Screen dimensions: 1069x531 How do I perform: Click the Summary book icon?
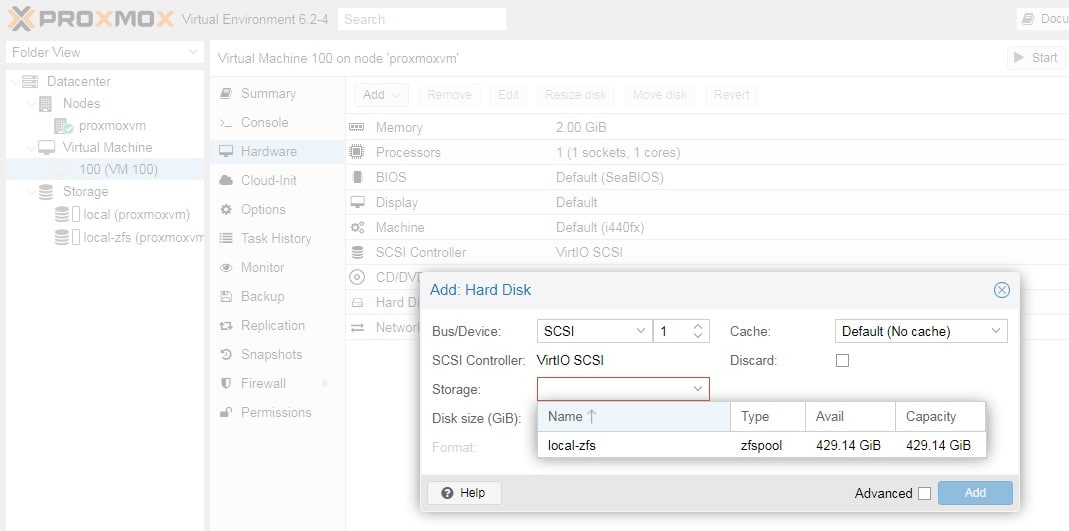226,93
